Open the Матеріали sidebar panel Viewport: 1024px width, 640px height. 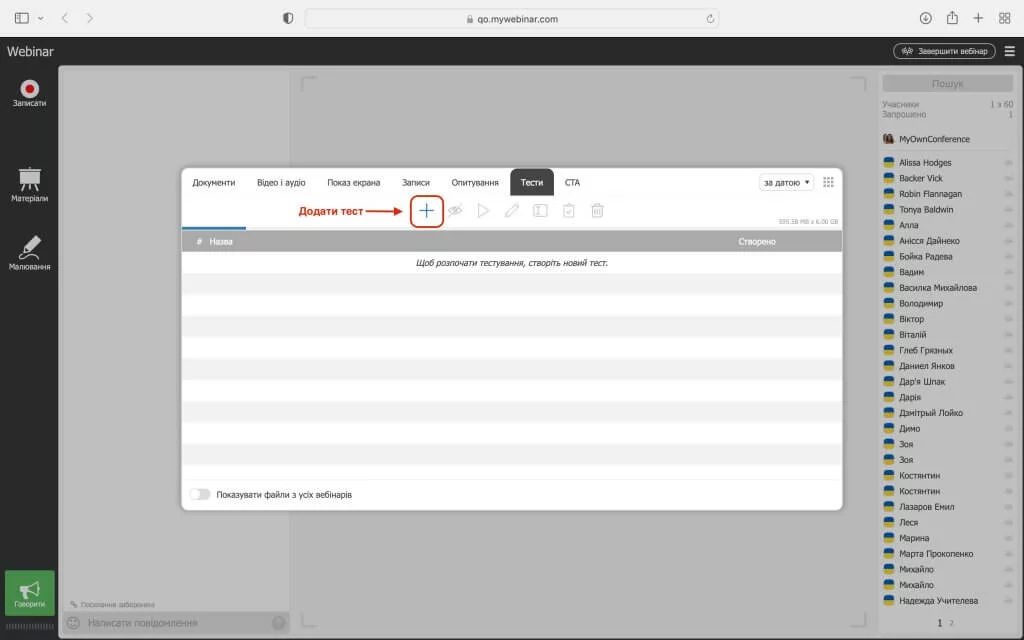30,184
